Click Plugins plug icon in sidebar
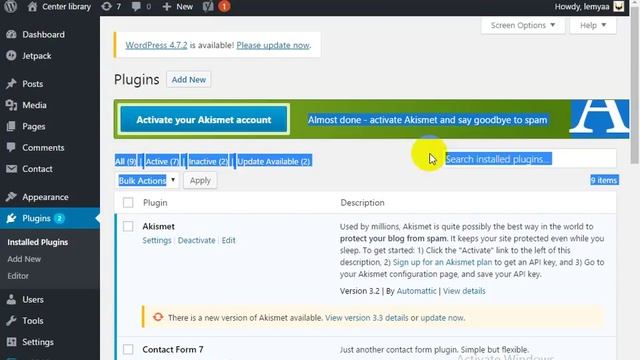 (x=11, y=218)
